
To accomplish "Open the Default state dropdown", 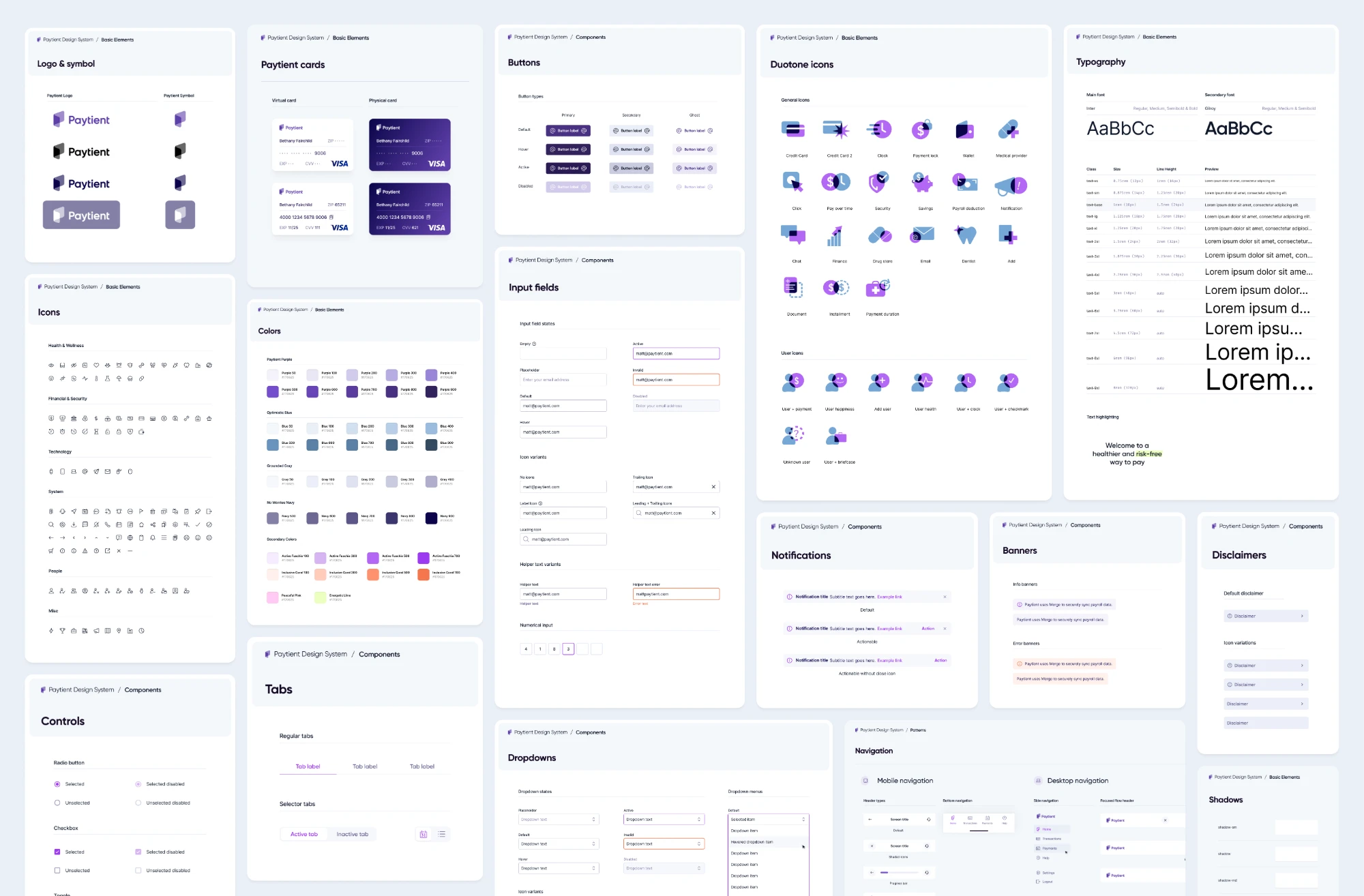I will coord(559,843).
